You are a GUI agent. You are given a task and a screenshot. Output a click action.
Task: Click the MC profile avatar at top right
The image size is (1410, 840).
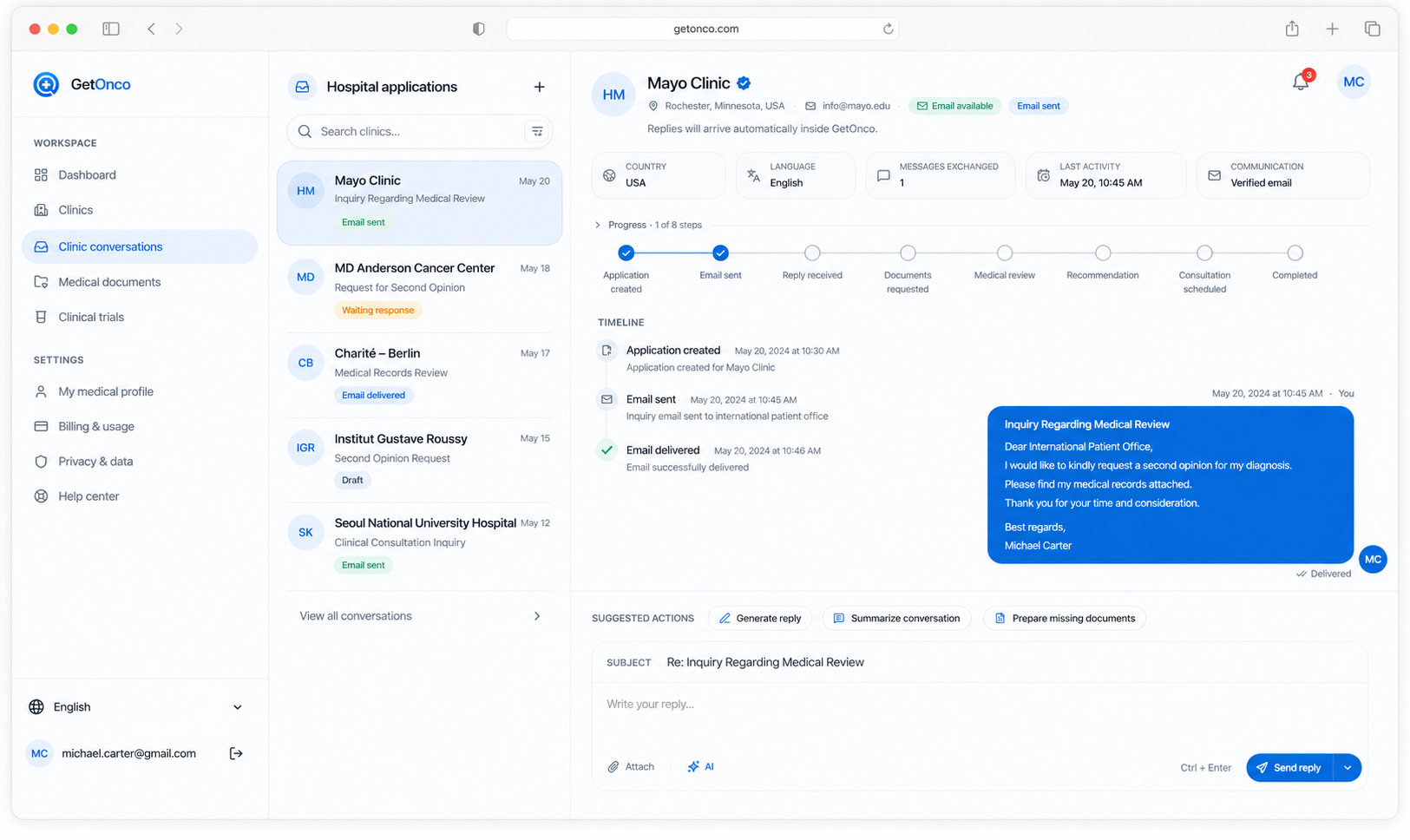1354,82
